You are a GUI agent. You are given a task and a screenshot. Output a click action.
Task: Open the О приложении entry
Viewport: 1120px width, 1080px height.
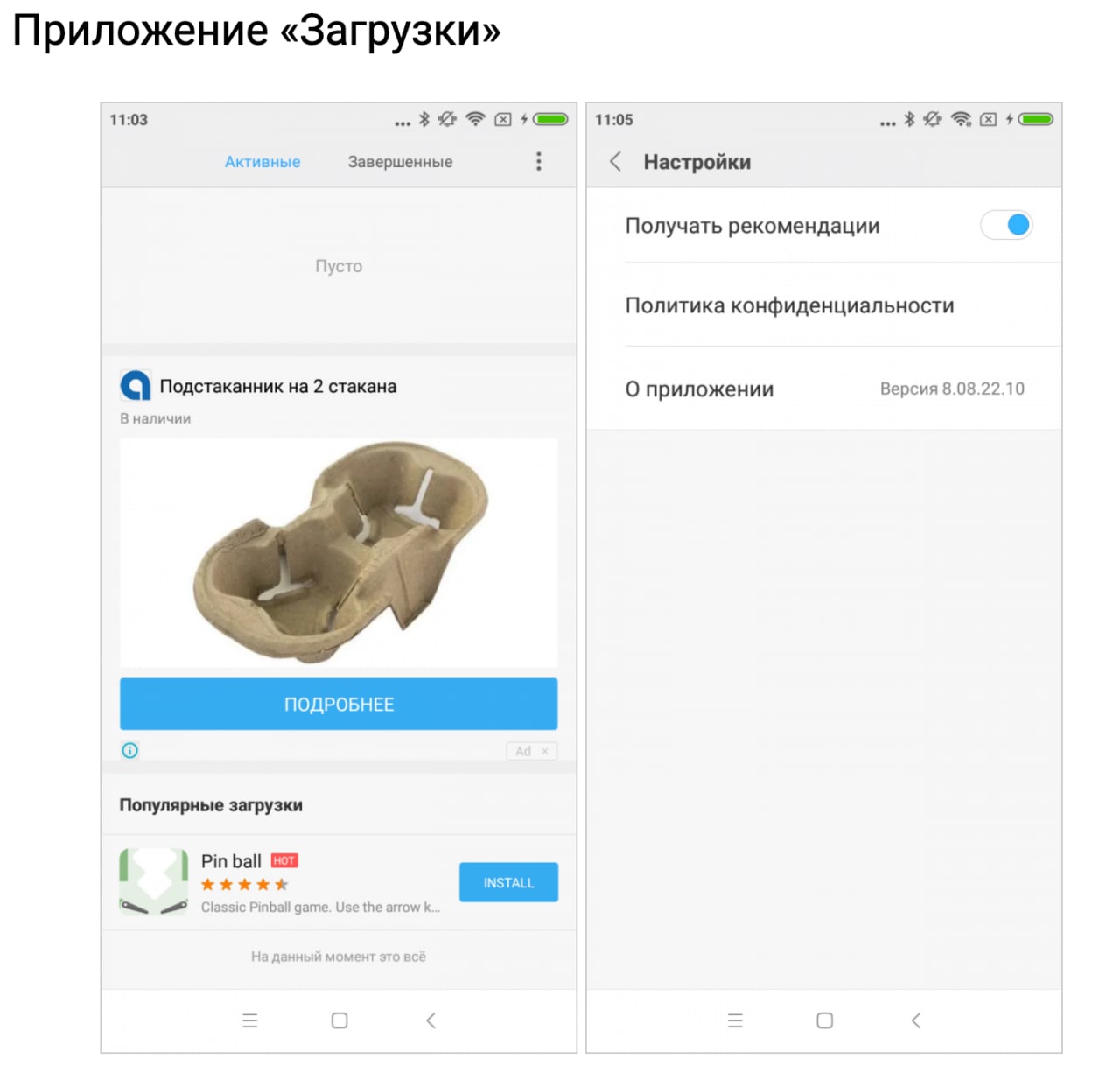click(824, 389)
